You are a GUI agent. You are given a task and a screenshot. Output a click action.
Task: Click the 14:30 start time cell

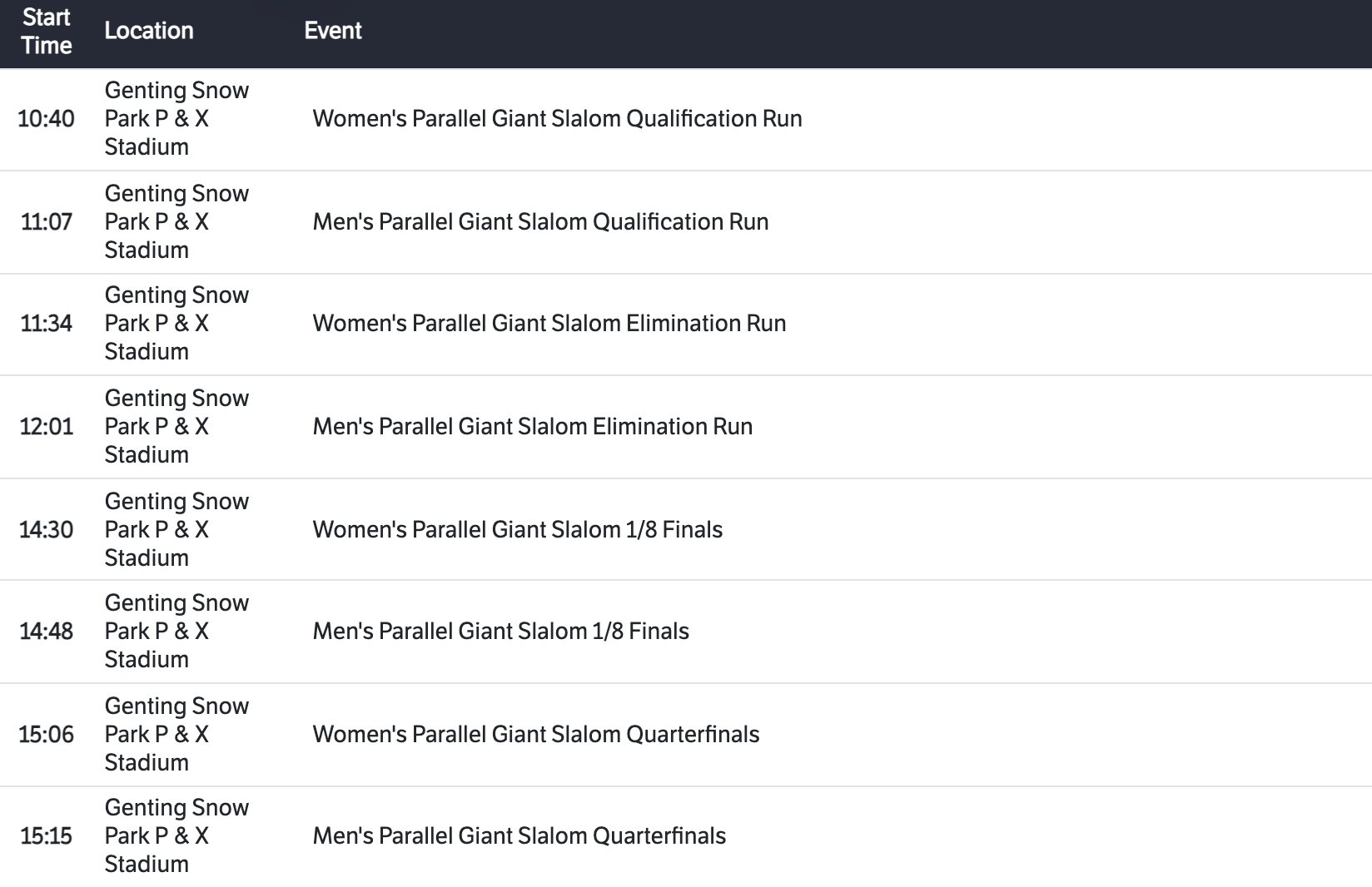pos(47,530)
